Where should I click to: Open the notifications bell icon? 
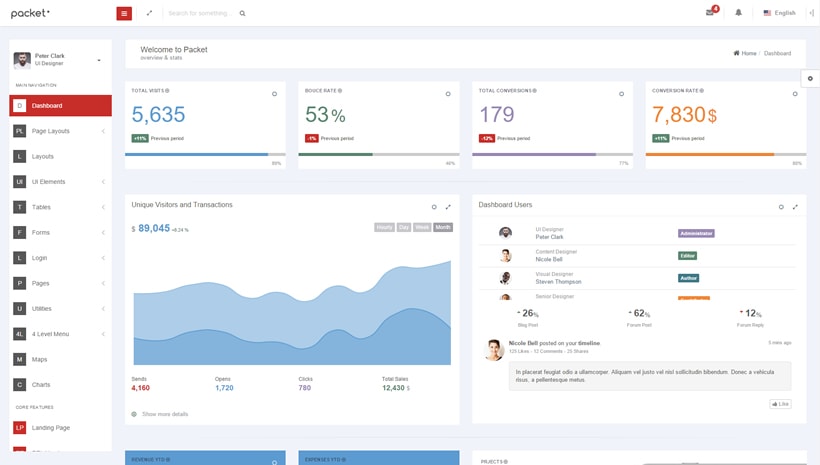[739, 13]
